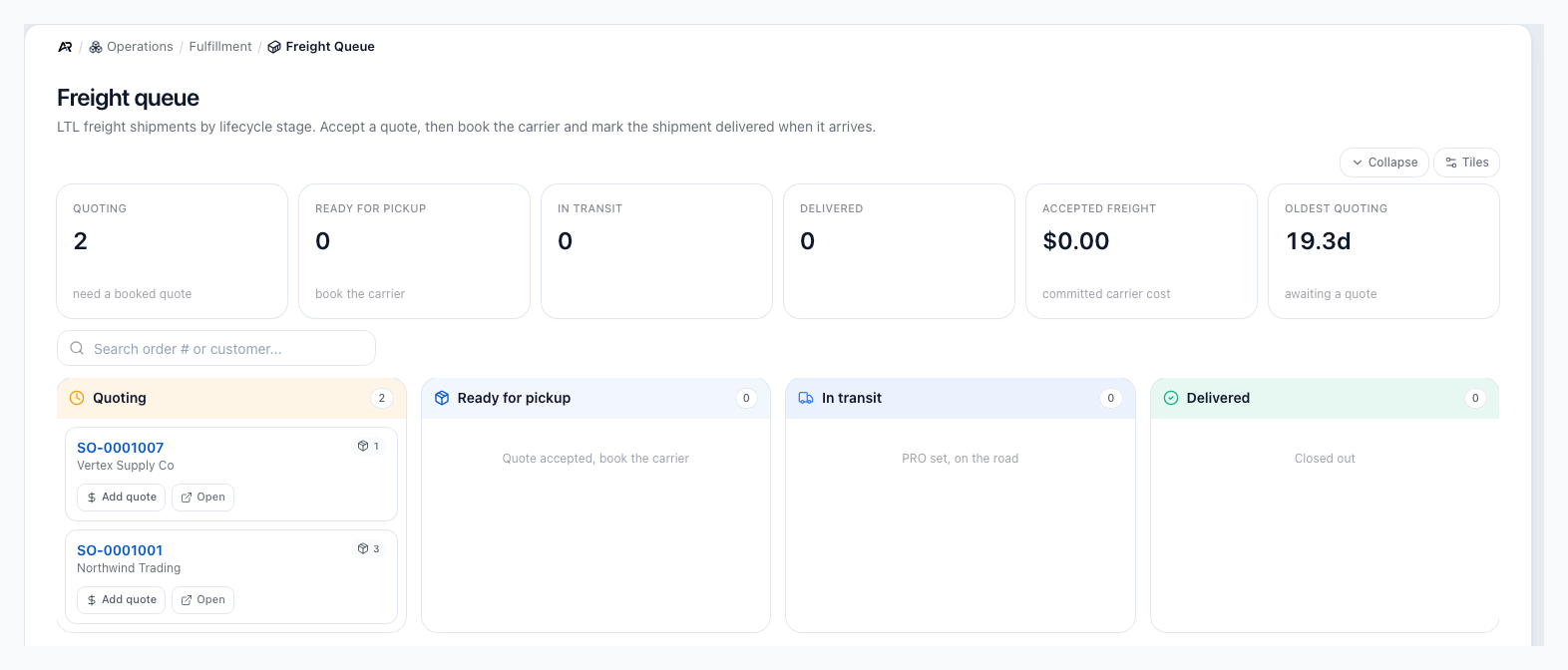The width and height of the screenshot is (1568, 670).
Task: Open the Northwind Trading order
Action: (202, 600)
